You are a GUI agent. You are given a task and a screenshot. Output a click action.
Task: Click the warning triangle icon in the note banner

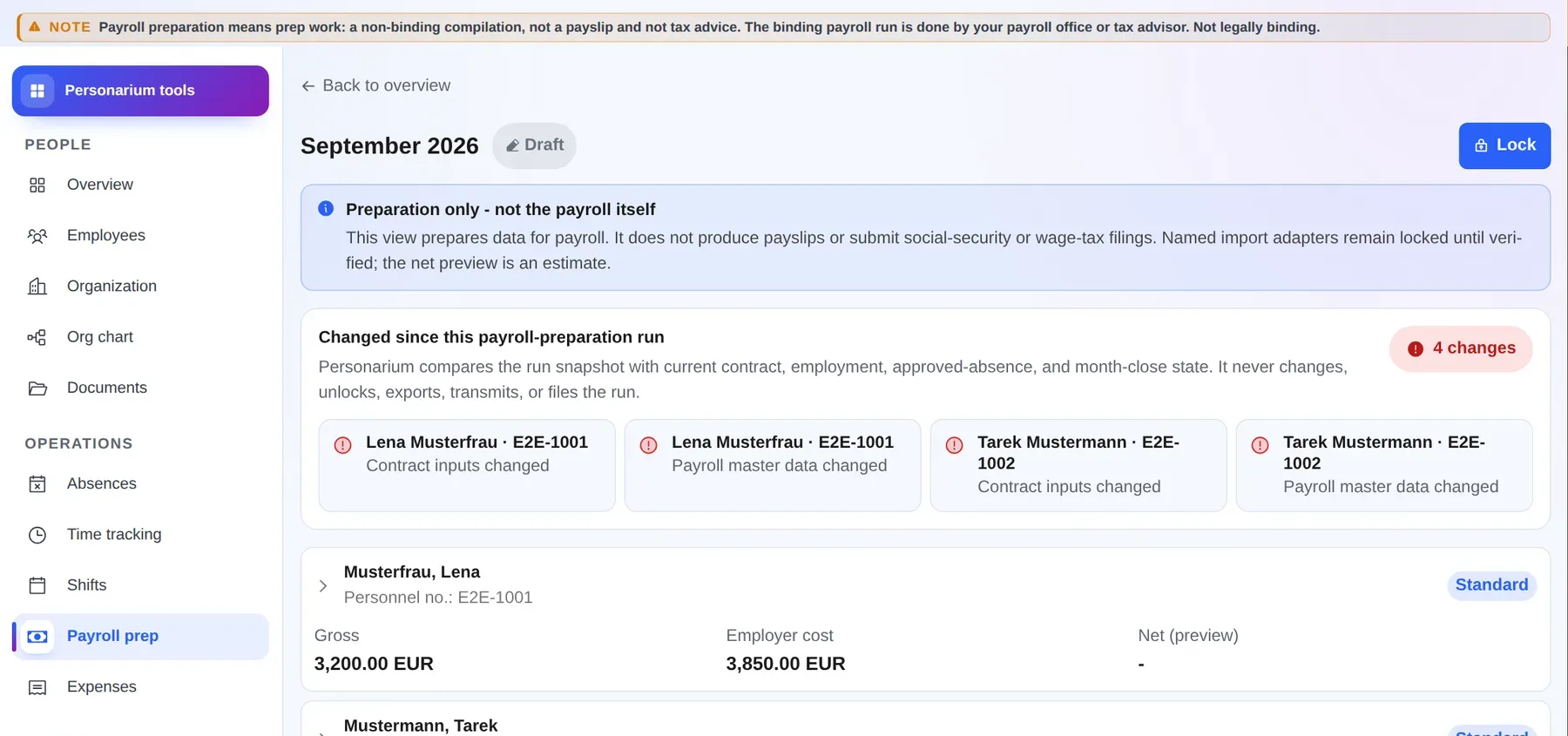(35, 27)
